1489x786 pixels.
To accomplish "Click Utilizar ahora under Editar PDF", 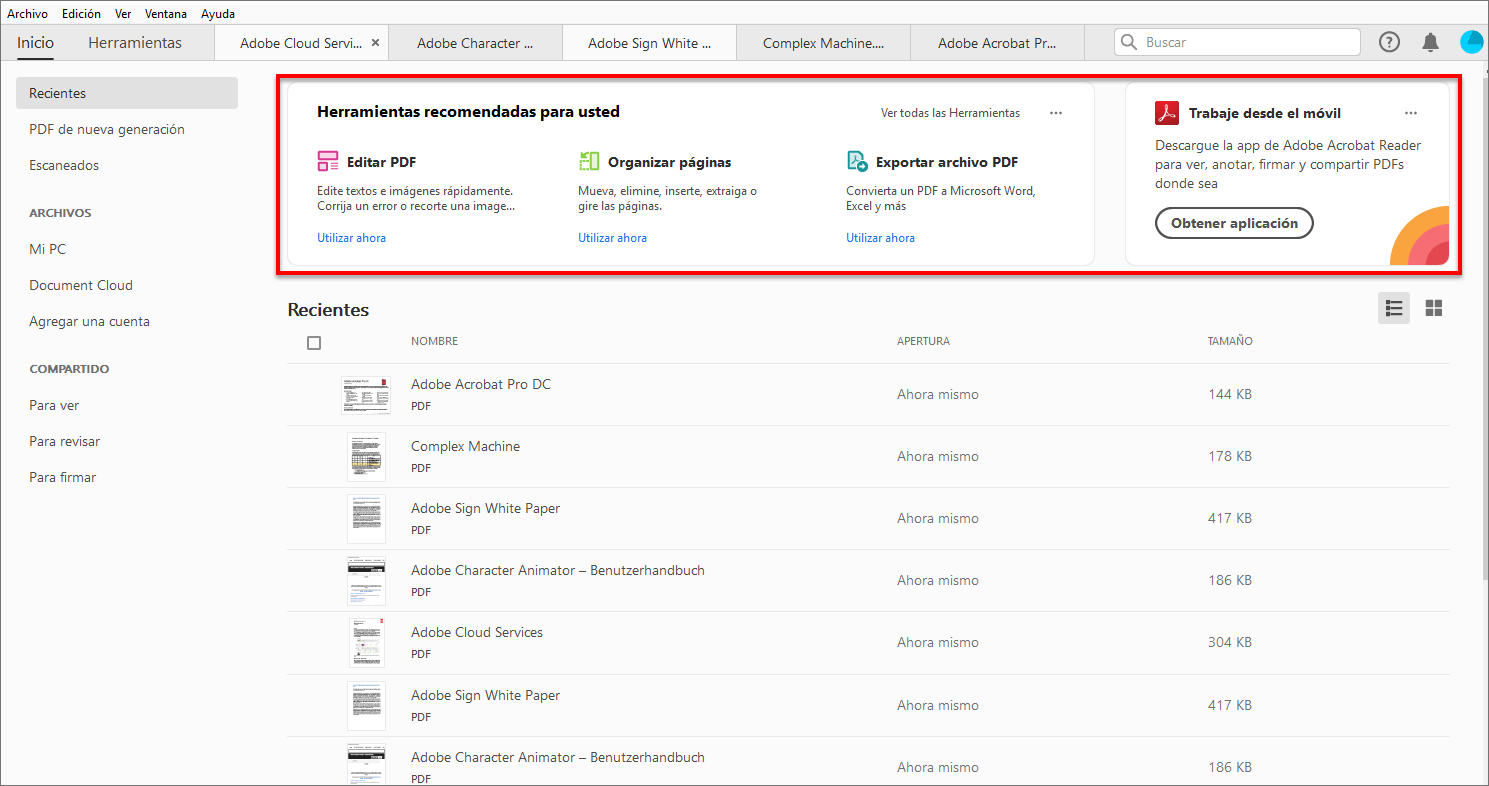I will coord(351,238).
